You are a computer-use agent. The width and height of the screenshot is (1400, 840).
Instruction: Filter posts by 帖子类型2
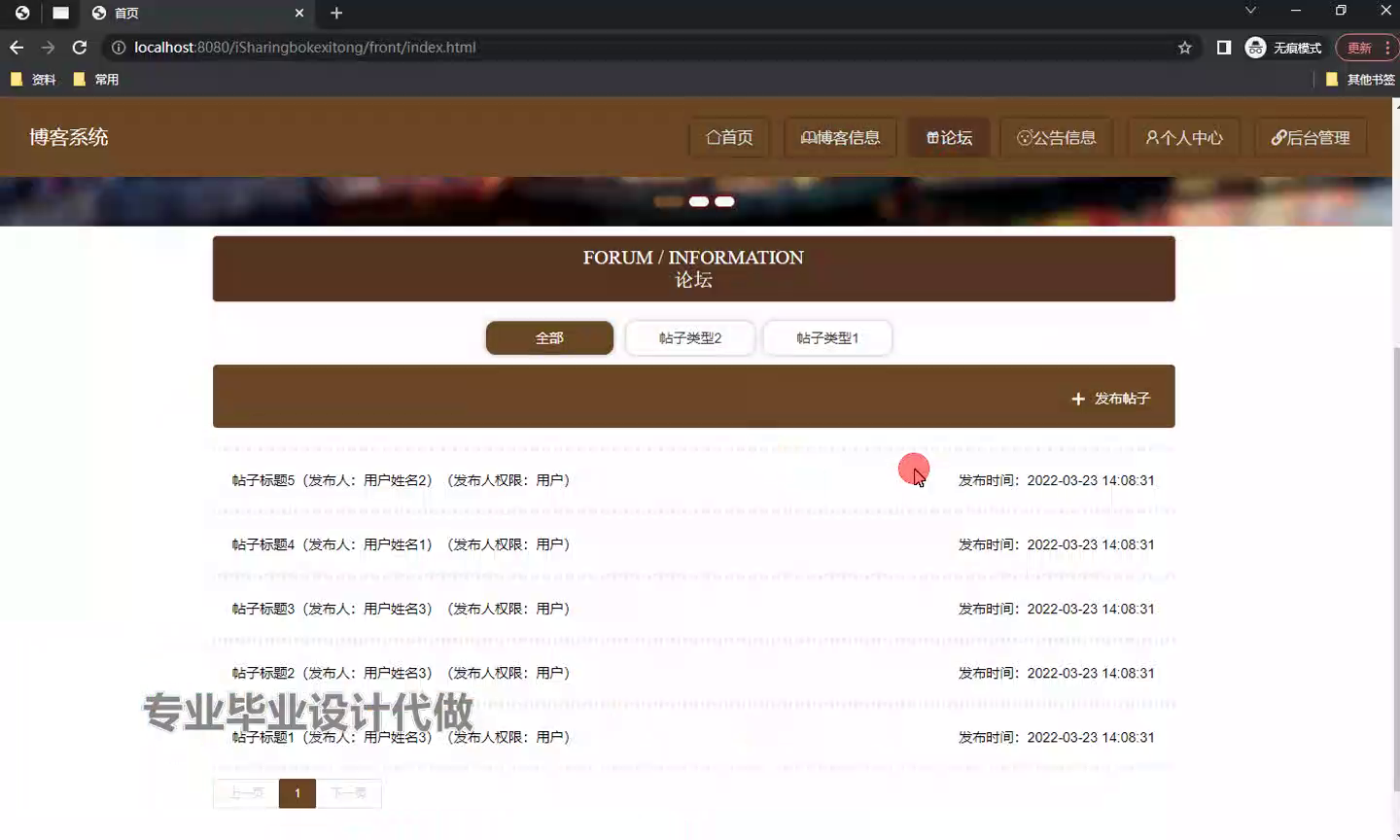click(x=690, y=337)
